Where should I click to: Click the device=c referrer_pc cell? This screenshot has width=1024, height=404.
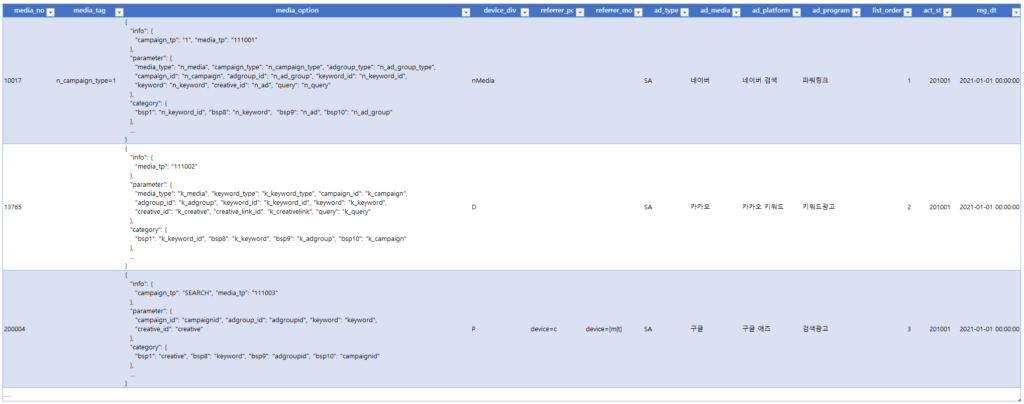pos(545,328)
